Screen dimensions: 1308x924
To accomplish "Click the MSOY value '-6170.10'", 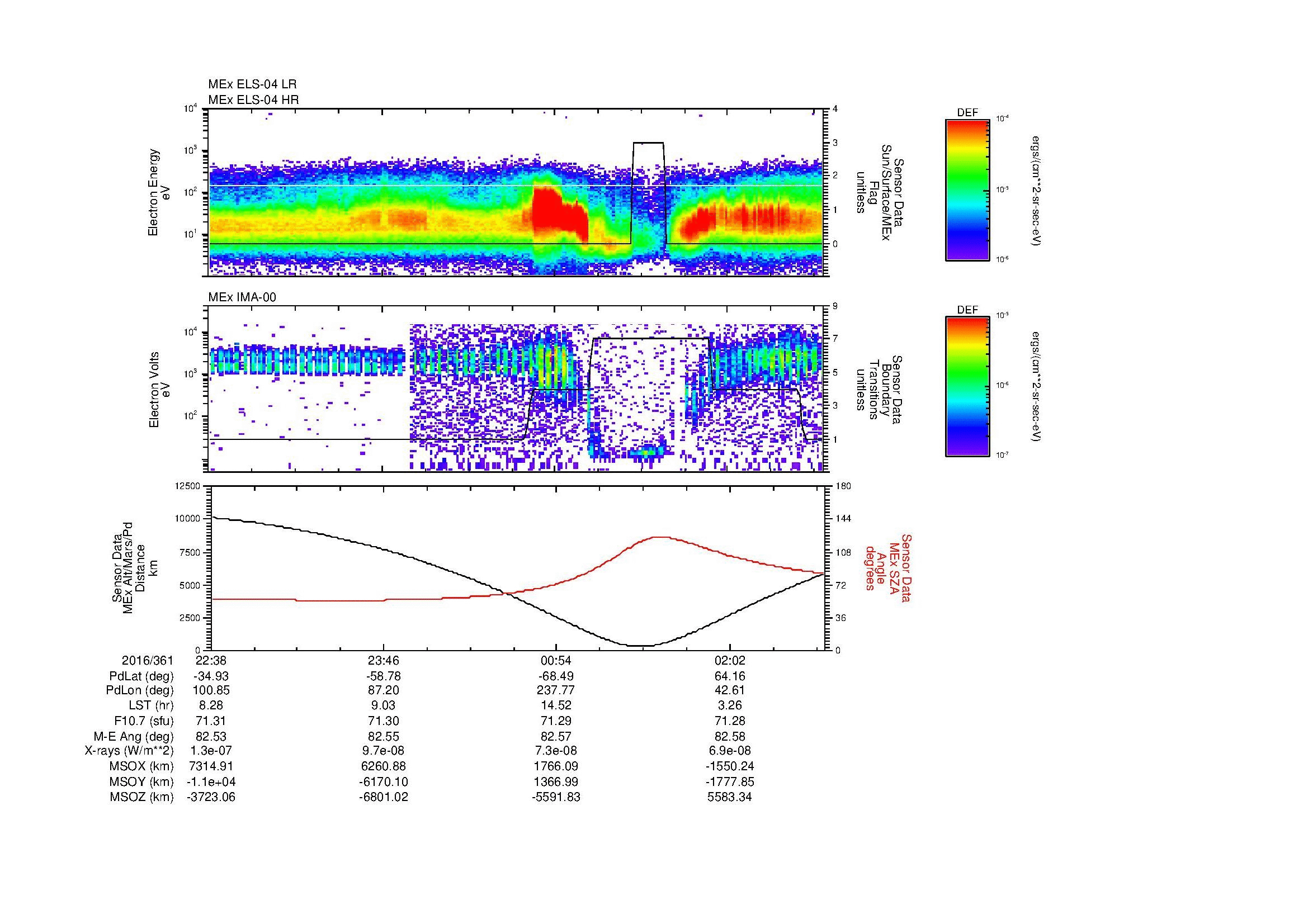I will click(x=384, y=781).
